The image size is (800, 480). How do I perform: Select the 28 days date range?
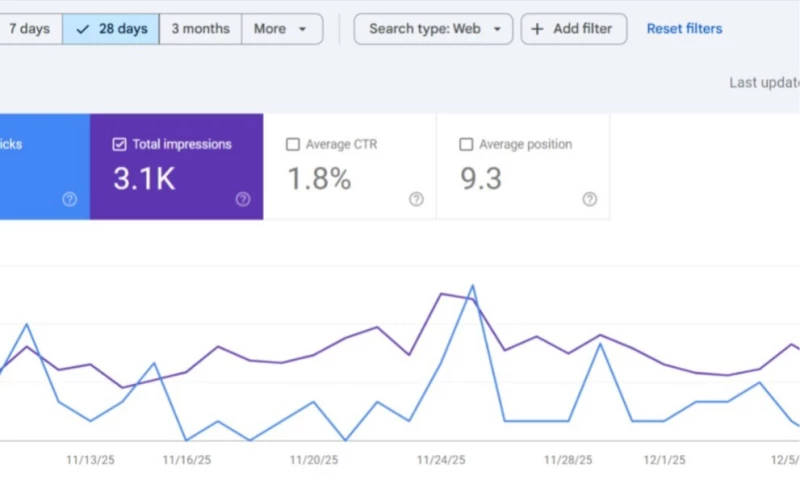pyautogui.click(x=111, y=29)
